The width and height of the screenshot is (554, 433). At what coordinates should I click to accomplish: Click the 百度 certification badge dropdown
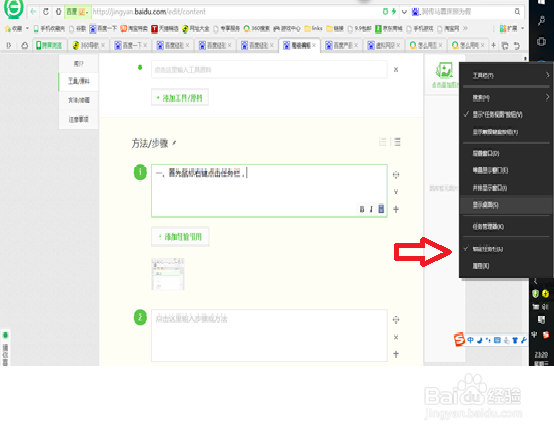pos(77,12)
